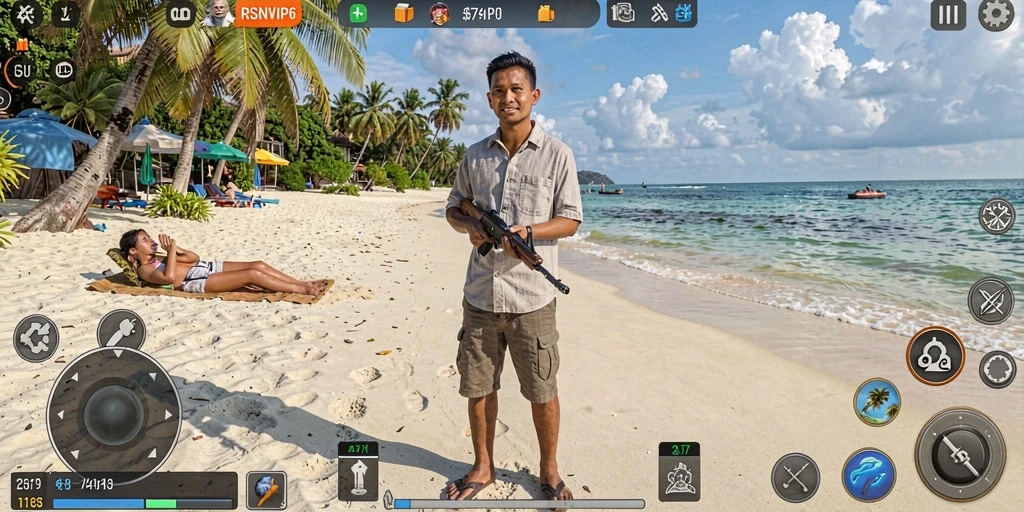Select the carrot item slot
This screenshot has height=512, width=1024.
point(266,490)
